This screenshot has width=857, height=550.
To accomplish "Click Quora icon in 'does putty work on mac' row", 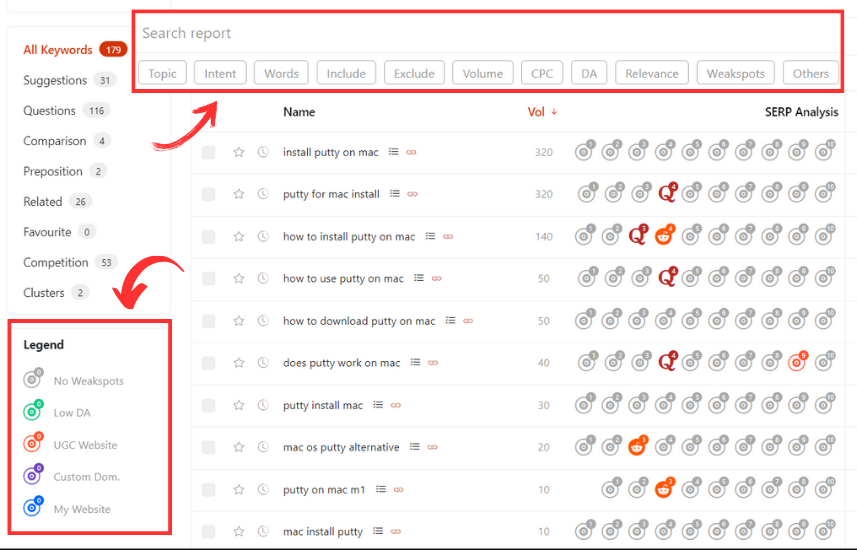I will [667, 361].
